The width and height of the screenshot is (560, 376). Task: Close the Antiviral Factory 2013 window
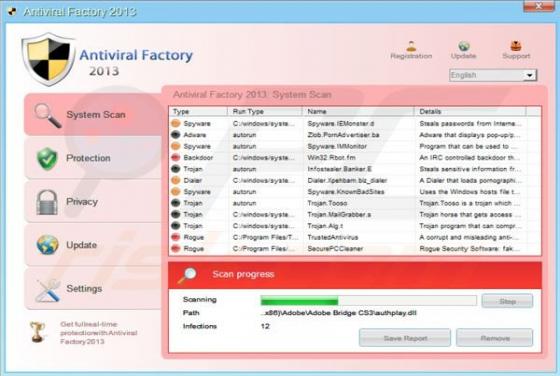(539, 6)
